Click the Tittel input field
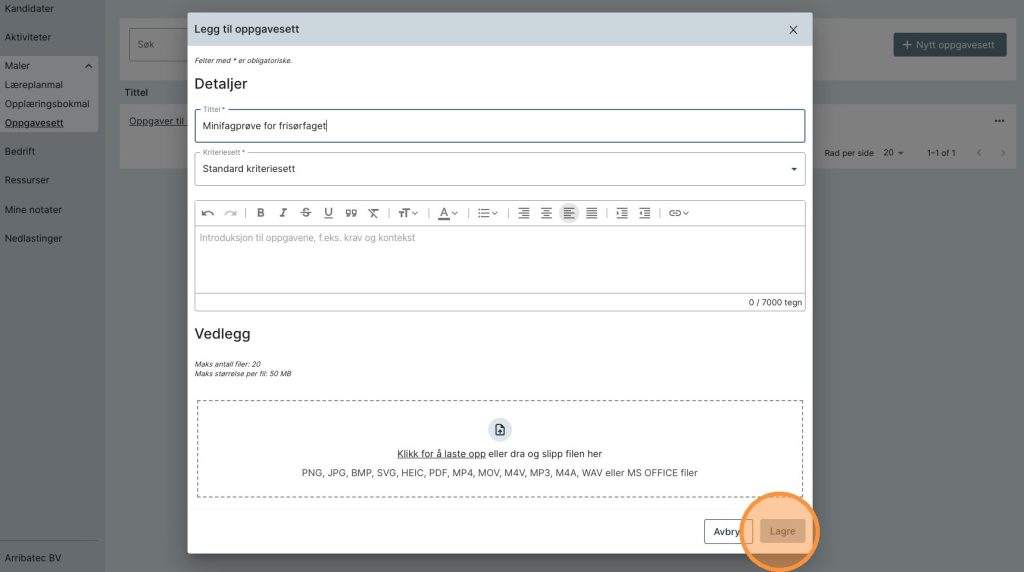 click(x=500, y=126)
